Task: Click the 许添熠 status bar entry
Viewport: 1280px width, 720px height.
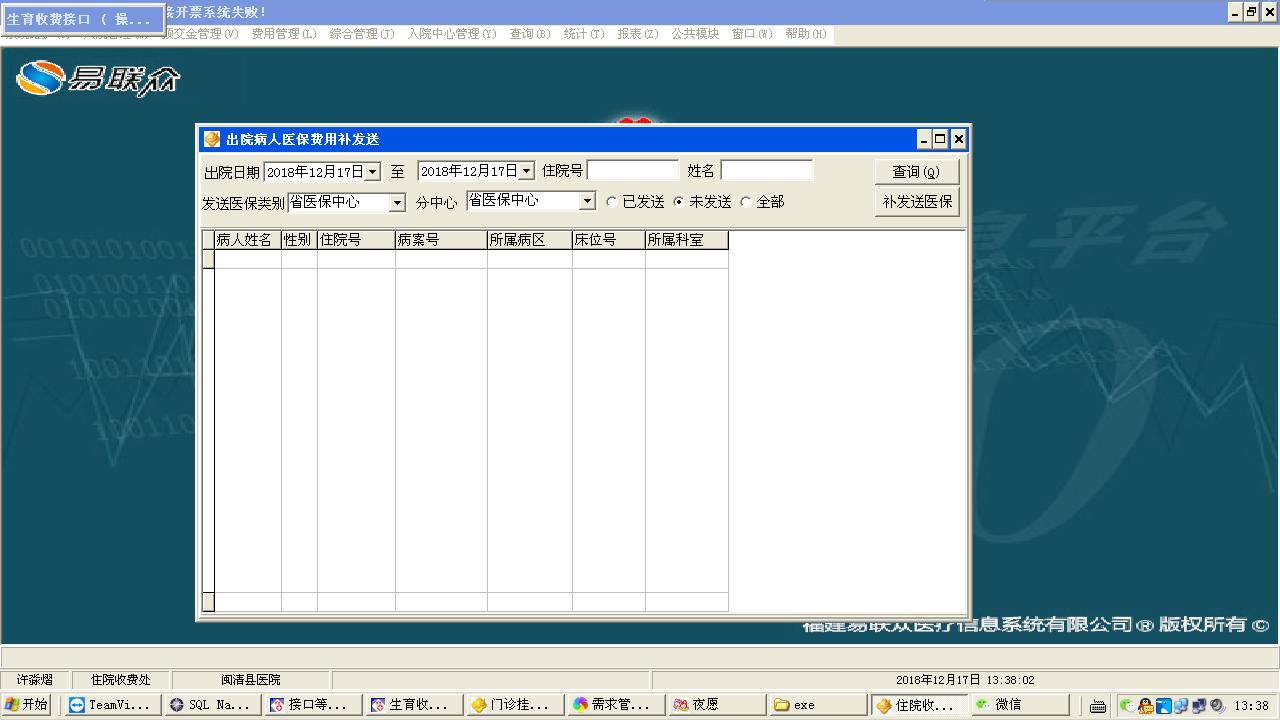Action: point(35,680)
